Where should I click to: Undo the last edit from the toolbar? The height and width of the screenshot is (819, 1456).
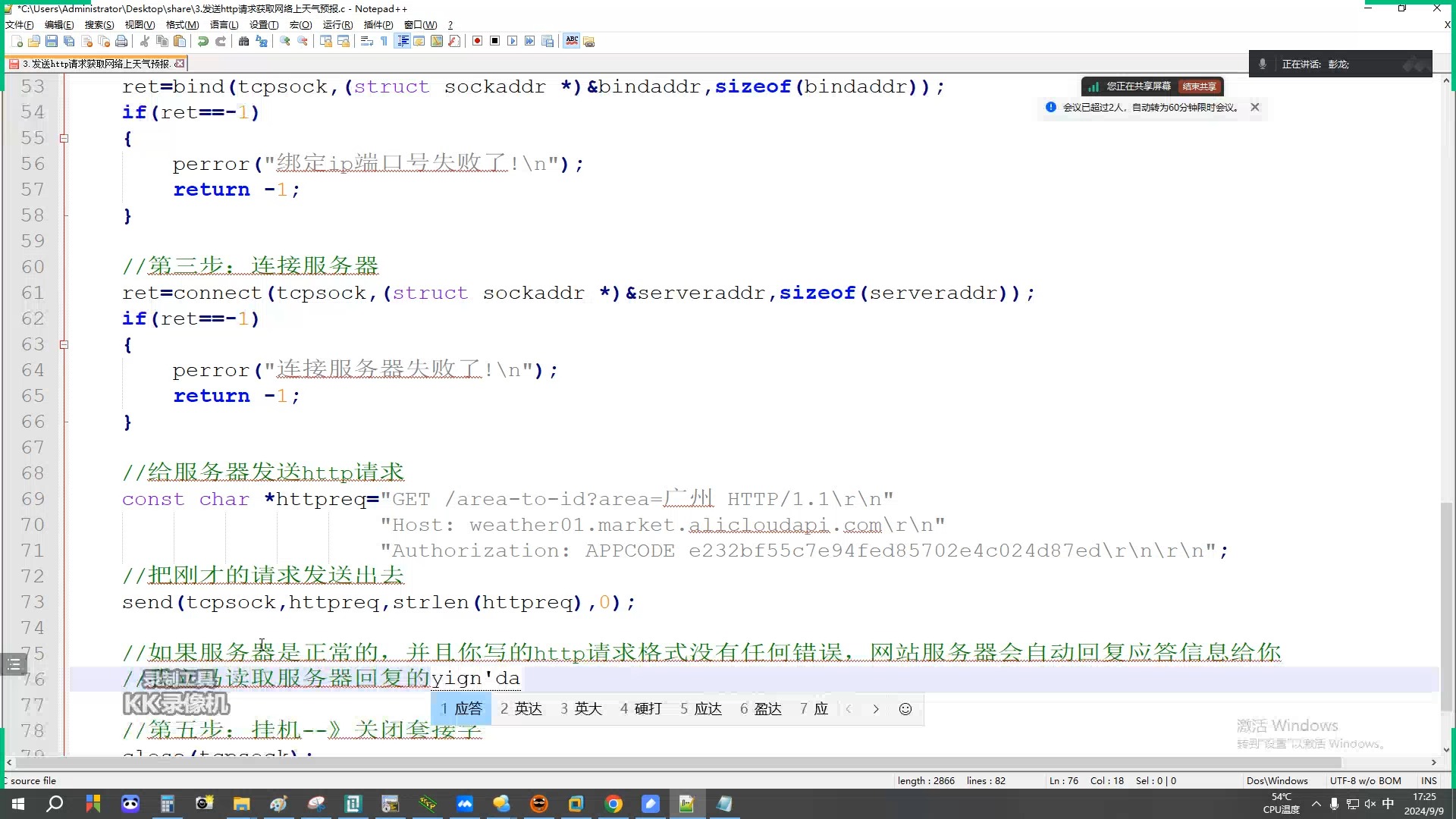[x=202, y=41]
